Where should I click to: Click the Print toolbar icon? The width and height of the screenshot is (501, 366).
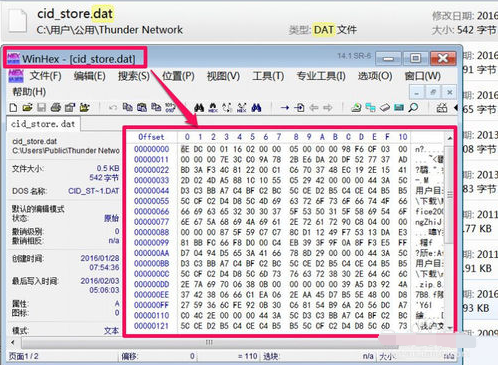point(56,107)
